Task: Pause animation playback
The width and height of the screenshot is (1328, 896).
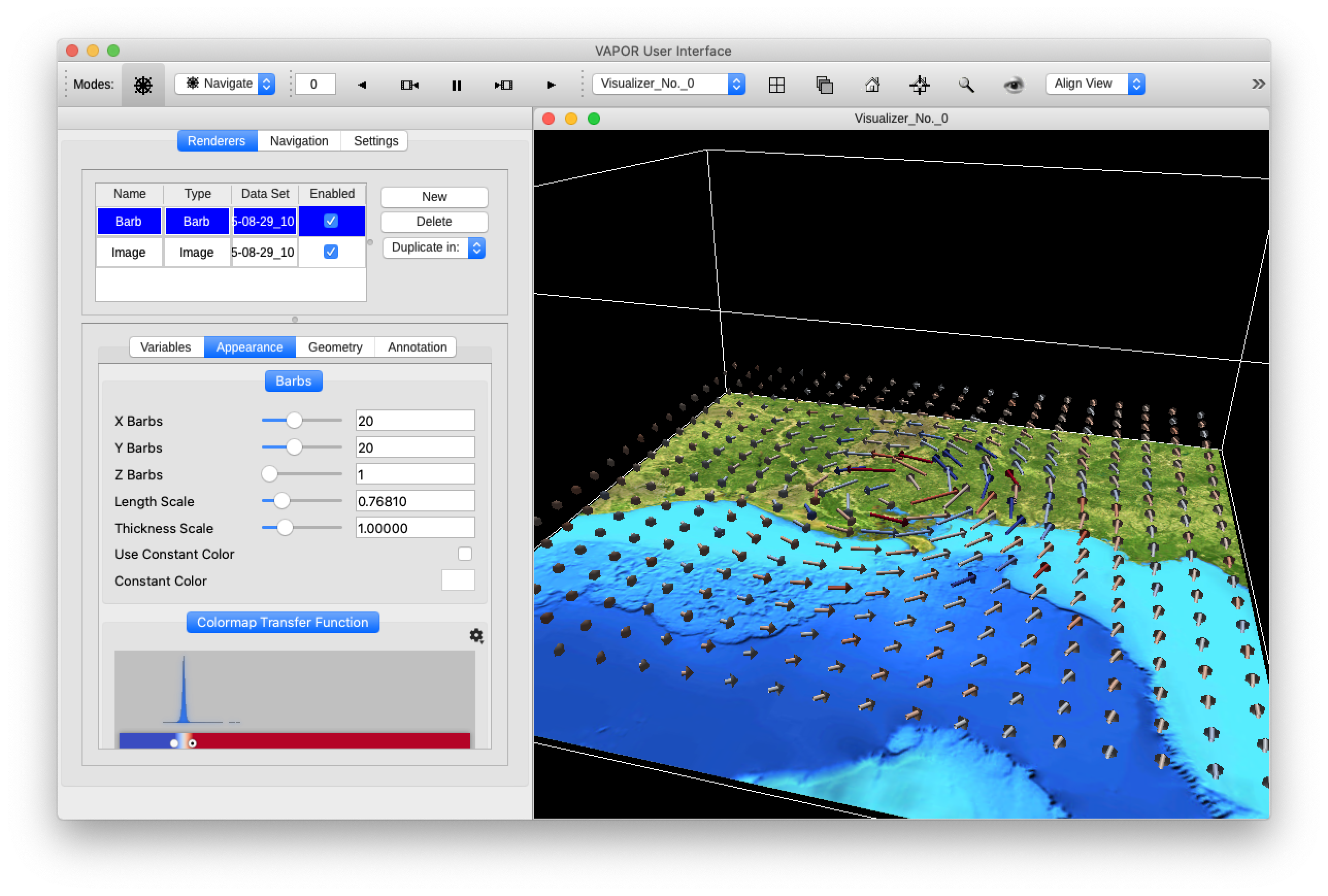Action: tap(456, 85)
